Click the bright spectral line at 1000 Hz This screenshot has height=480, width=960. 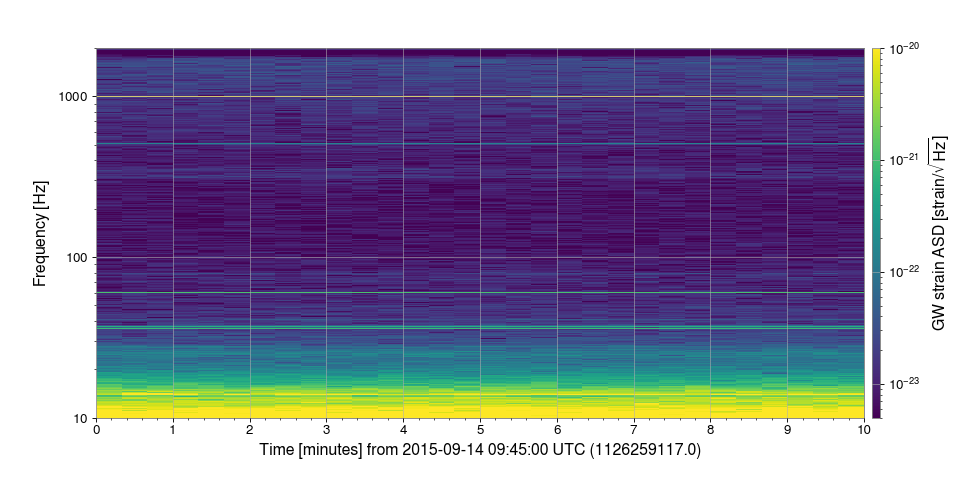coord(480,97)
